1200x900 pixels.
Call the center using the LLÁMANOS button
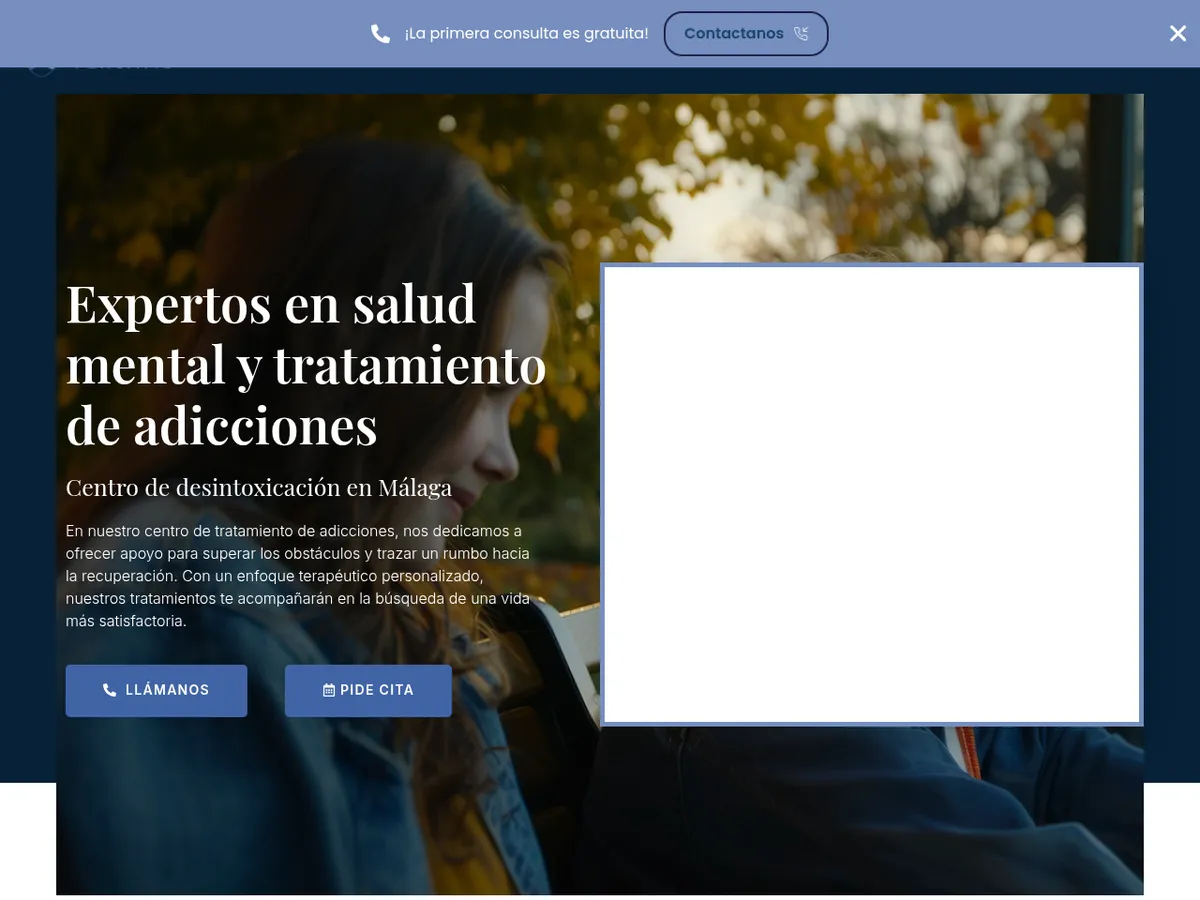pyautogui.click(x=156, y=690)
